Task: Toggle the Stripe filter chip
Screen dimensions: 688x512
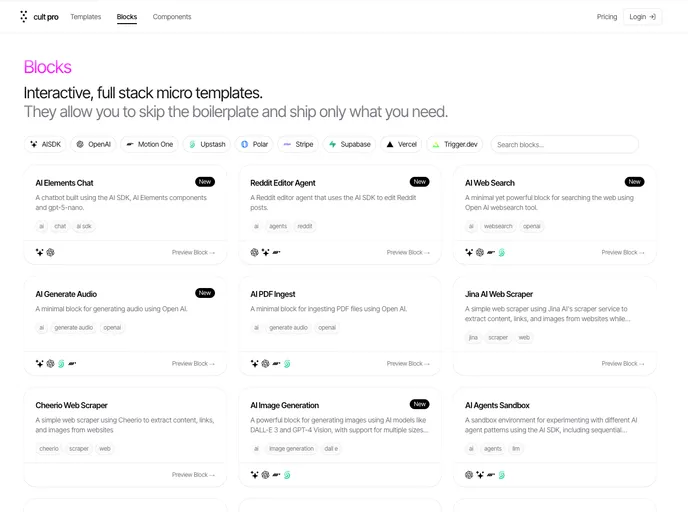Action: 298,144
